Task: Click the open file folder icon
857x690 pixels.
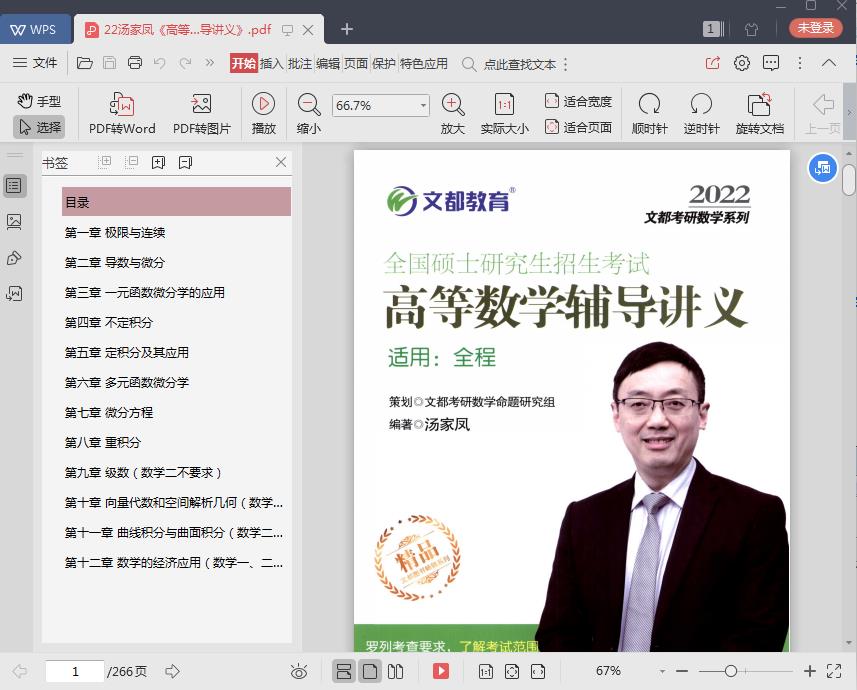Action: tap(84, 63)
